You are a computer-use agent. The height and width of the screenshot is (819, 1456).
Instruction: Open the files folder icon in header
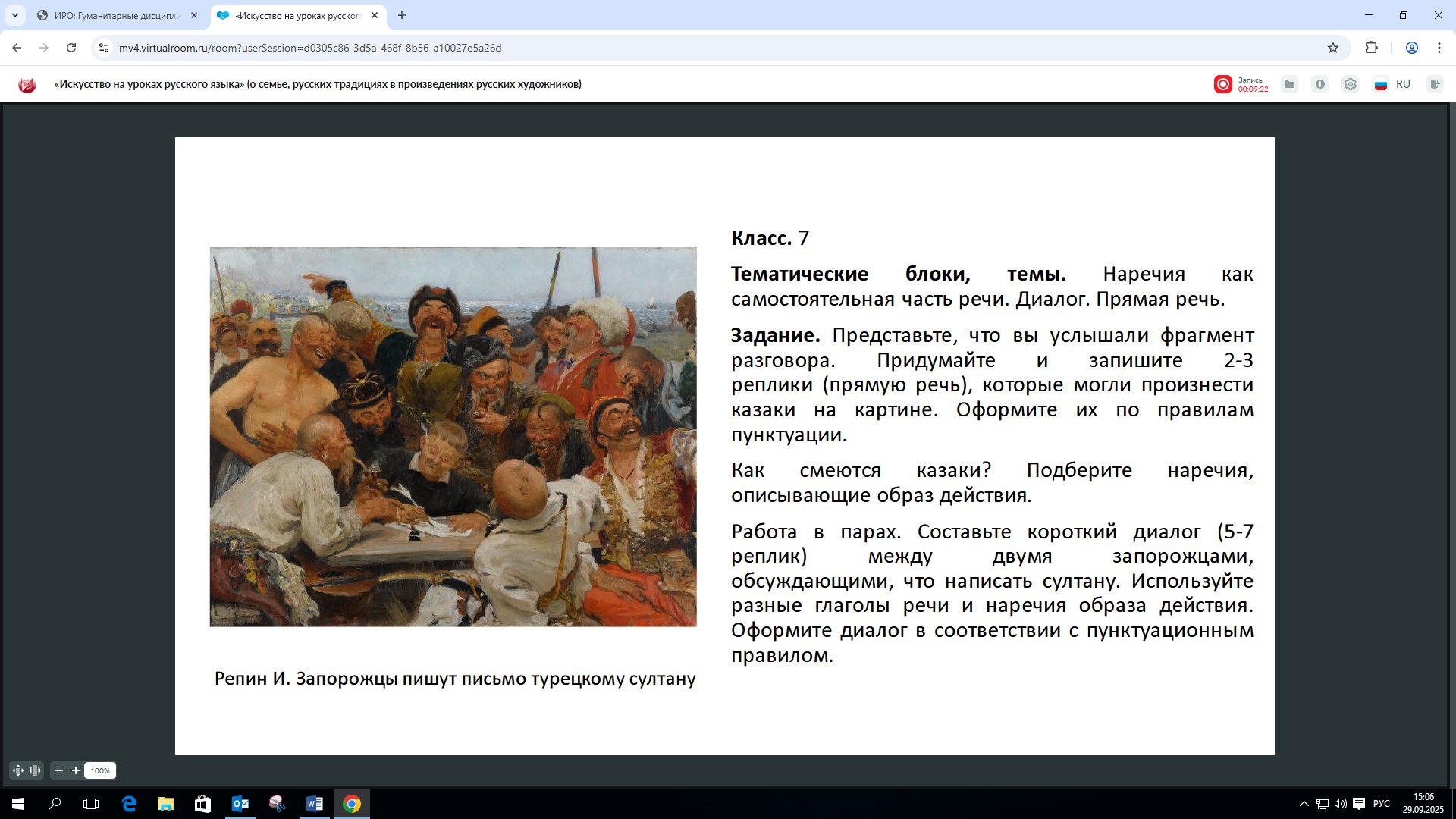coord(1290,84)
